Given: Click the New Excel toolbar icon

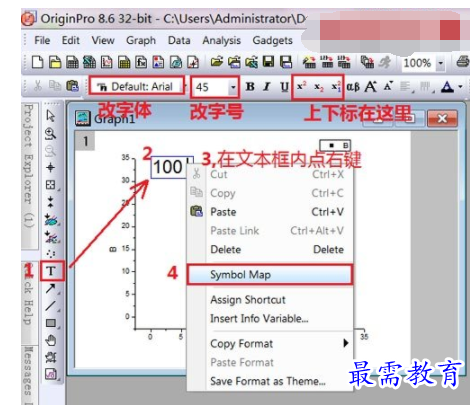Looking at the screenshot, I should (89, 62).
